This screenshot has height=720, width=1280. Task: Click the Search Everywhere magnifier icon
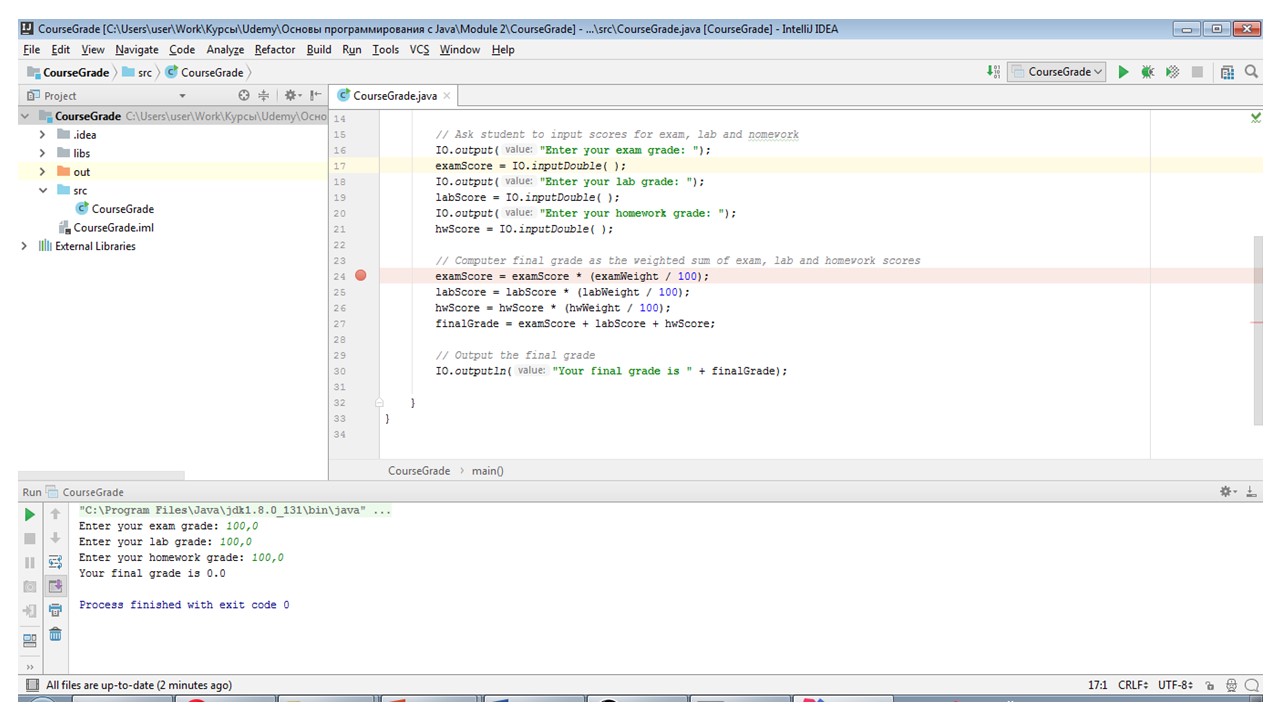1251,72
